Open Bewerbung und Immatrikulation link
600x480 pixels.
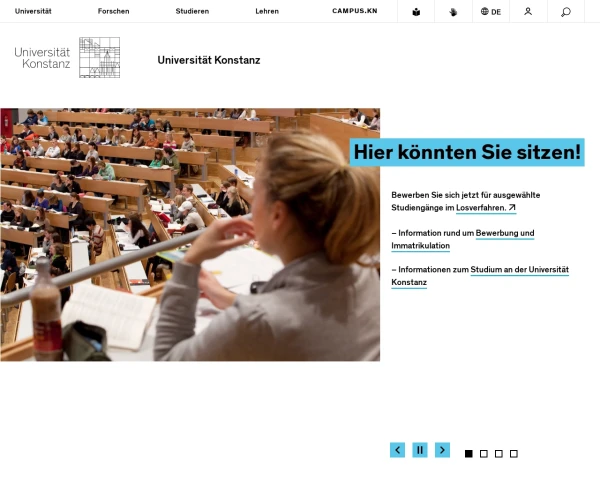click(x=505, y=233)
